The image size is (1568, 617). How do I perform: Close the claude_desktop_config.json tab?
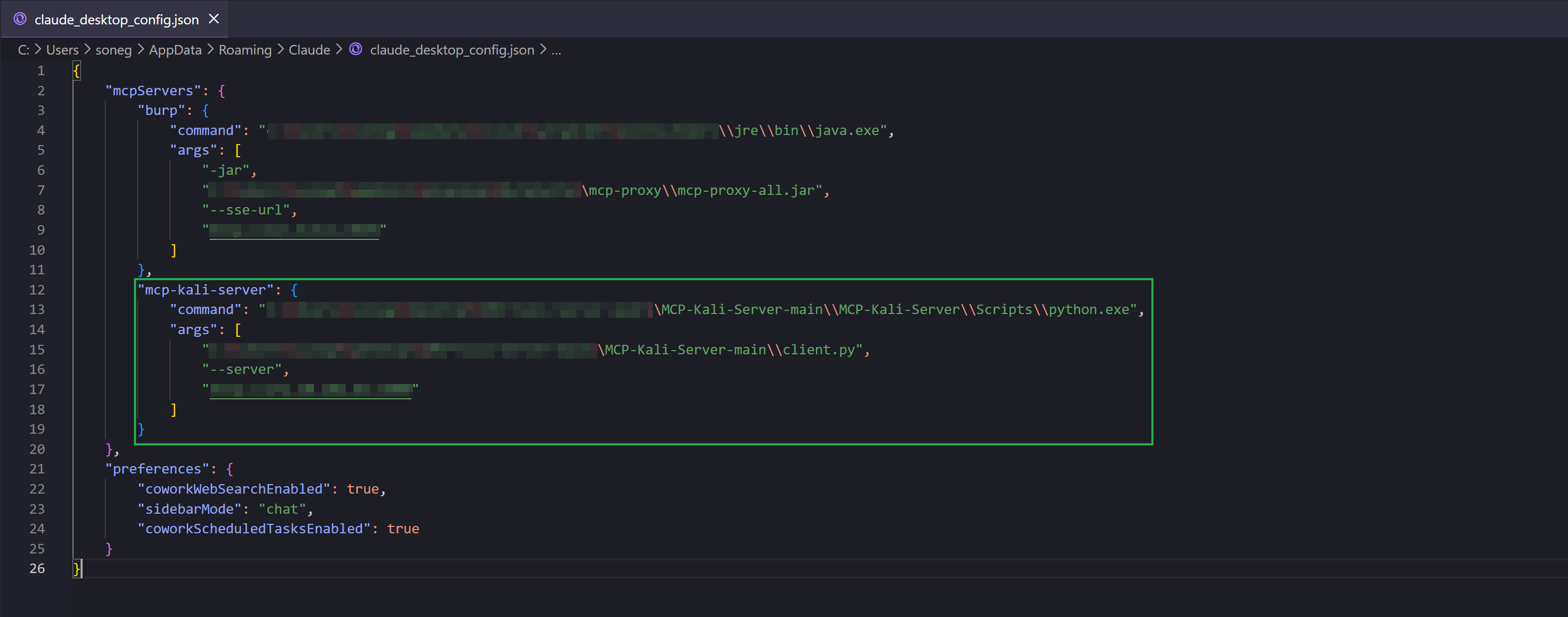point(214,19)
